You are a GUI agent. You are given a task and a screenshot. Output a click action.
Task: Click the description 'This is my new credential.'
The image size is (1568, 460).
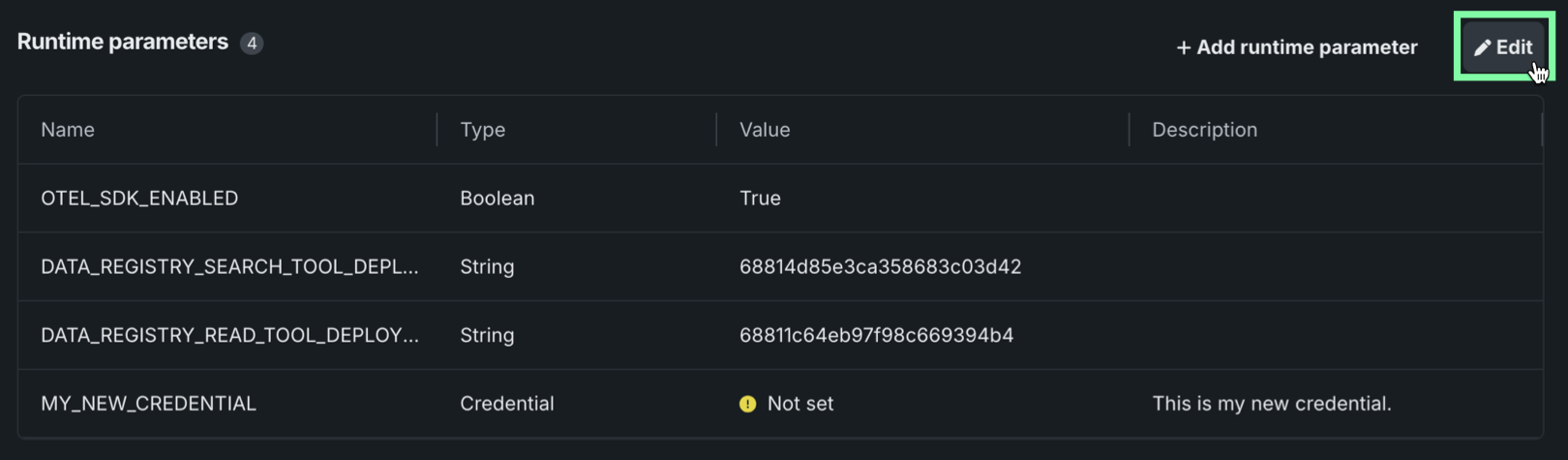pyautogui.click(x=1271, y=404)
